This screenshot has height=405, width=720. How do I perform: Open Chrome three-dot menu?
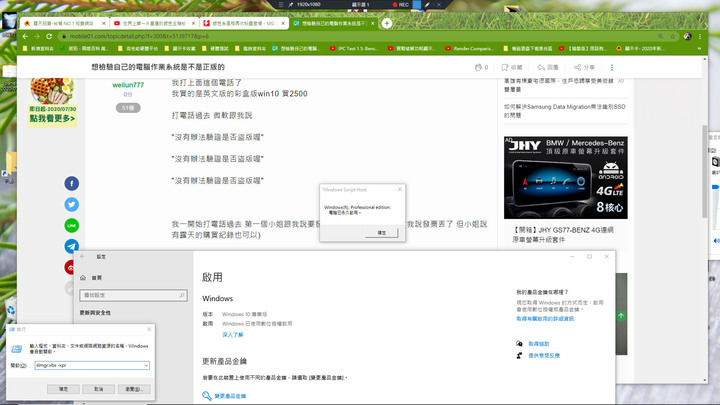(700, 36)
